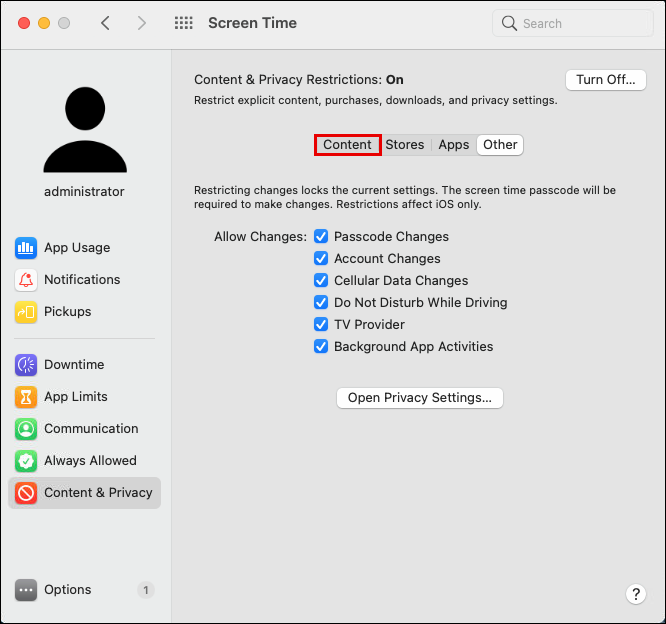Image resolution: width=666 pixels, height=624 pixels.
Task: Open the Communication sidebar label
Action: pos(91,429)
